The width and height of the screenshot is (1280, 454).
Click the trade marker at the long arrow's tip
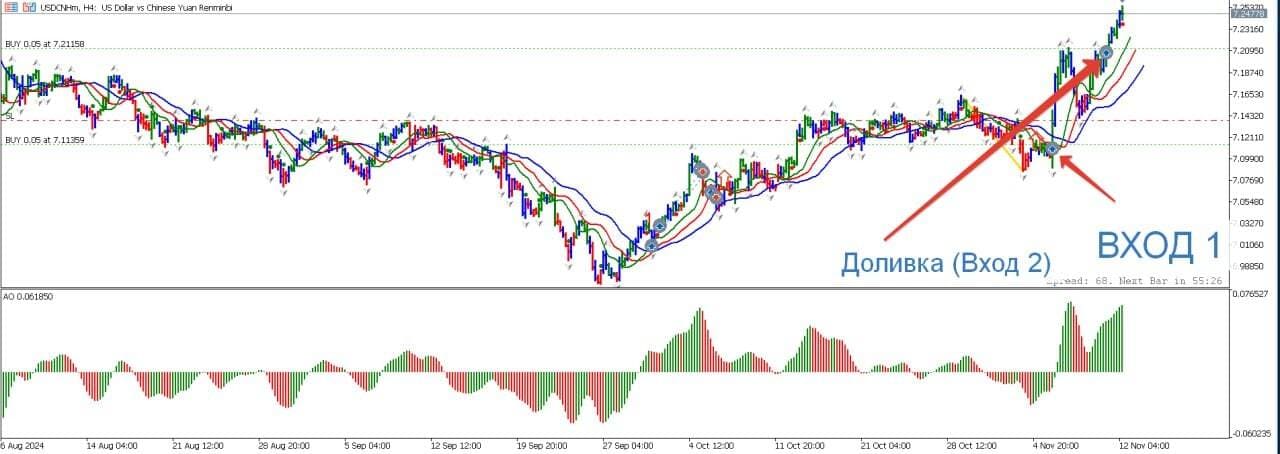point(1105,52)
